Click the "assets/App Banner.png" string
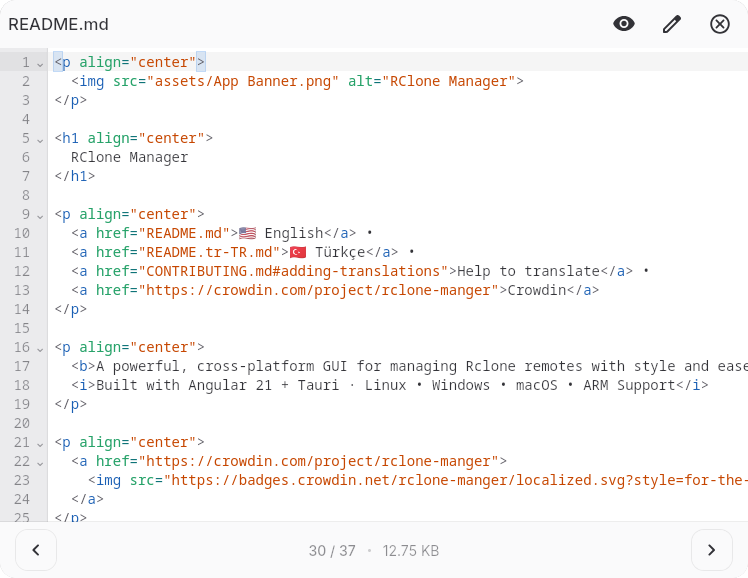The width and height of the screenshot is (748, 578). click(243, 81)
